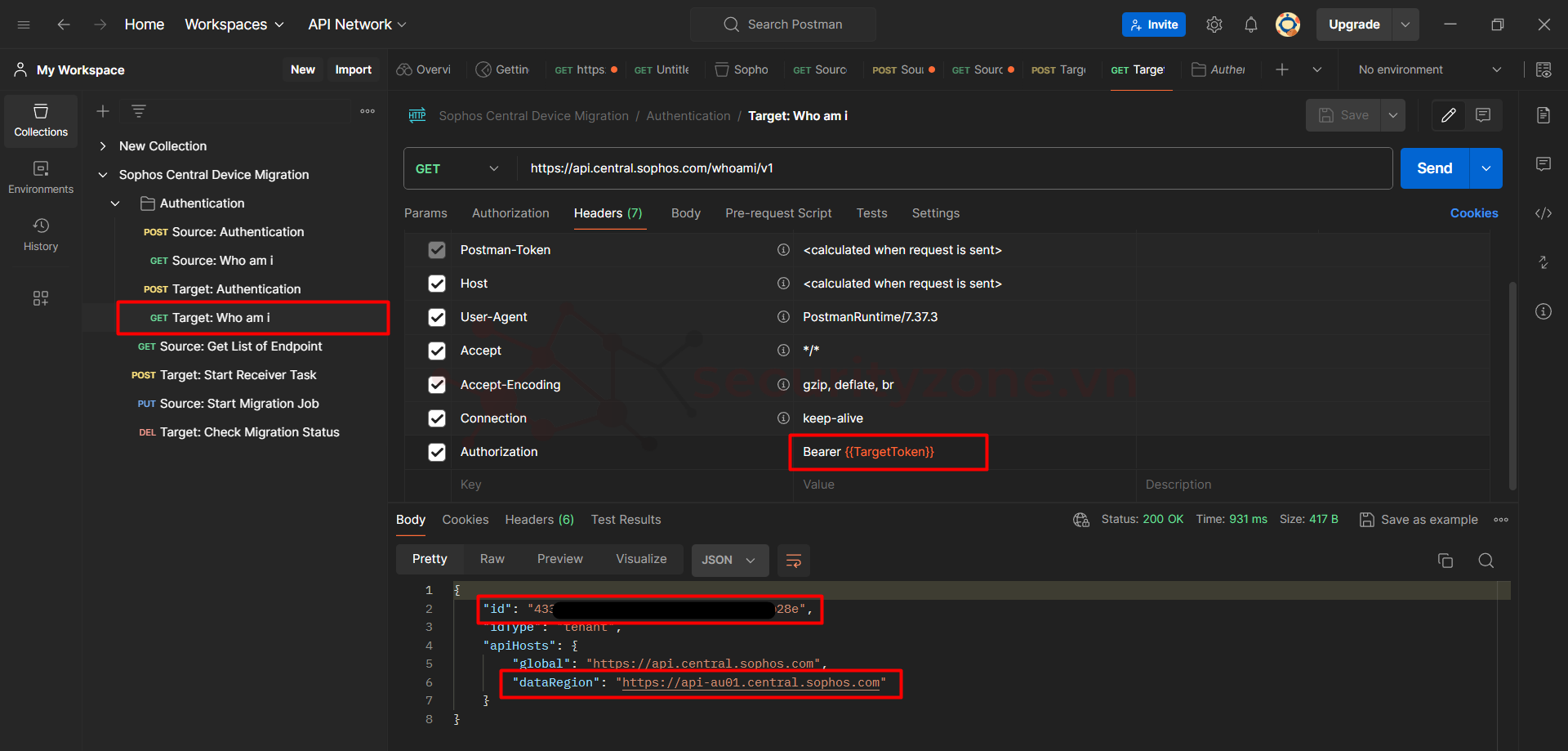Viewport: 1568px width, 751px height.
Task: Create new collection with plus icon
Action: click(x=103, y=111)
